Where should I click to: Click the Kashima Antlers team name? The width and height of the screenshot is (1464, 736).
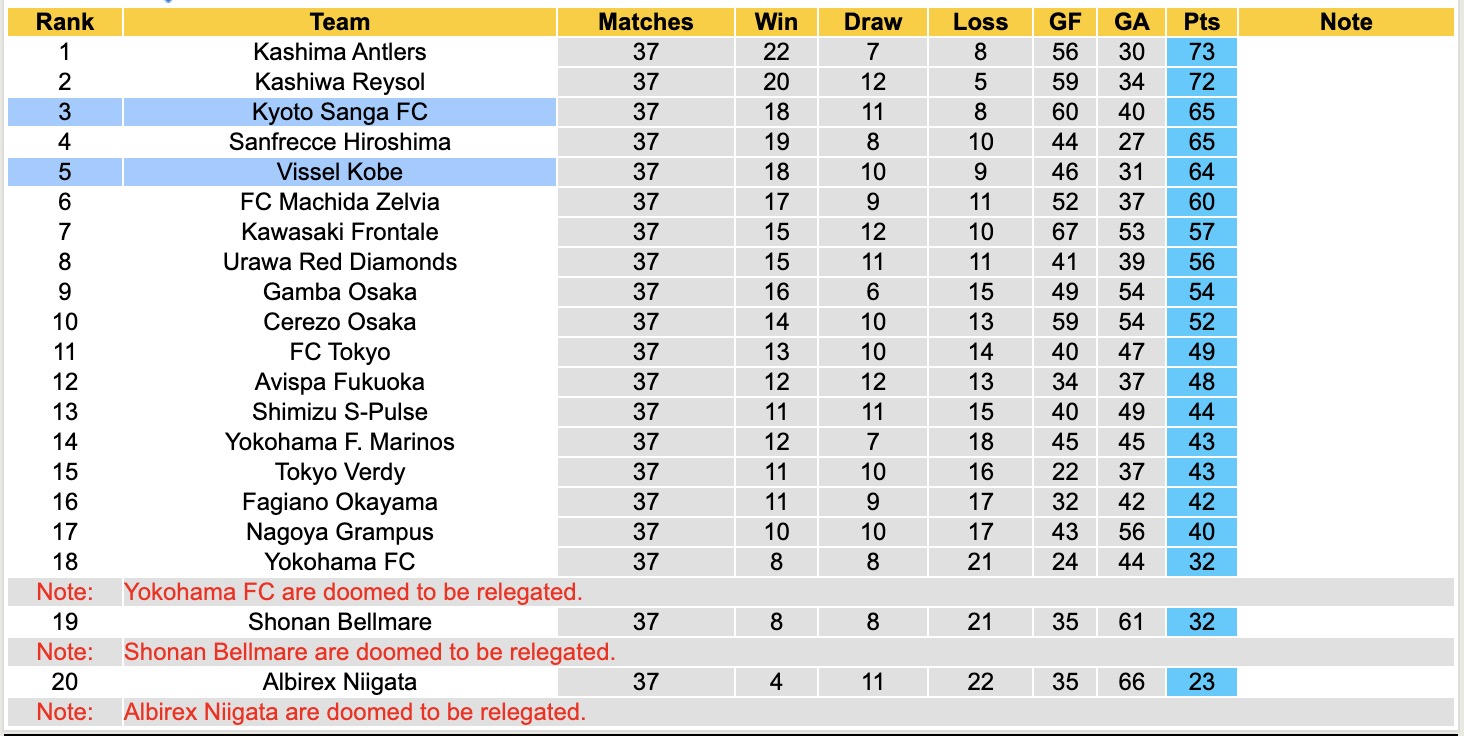coord(340,52)
